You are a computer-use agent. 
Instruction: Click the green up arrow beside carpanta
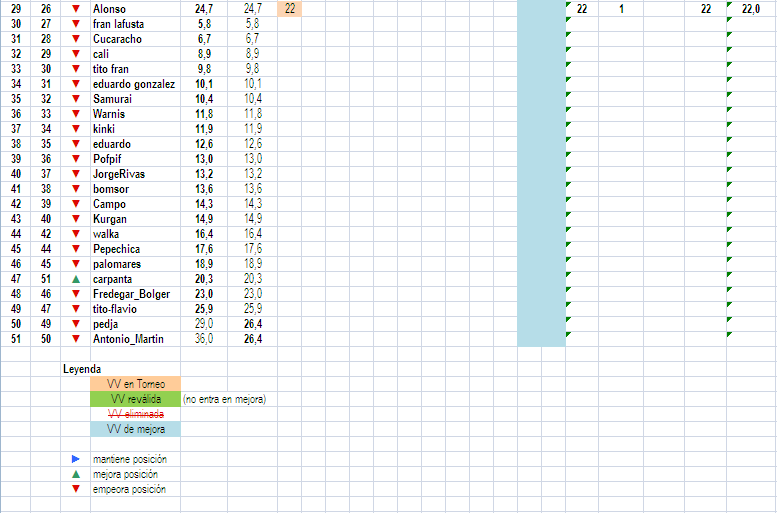(76, 279)
